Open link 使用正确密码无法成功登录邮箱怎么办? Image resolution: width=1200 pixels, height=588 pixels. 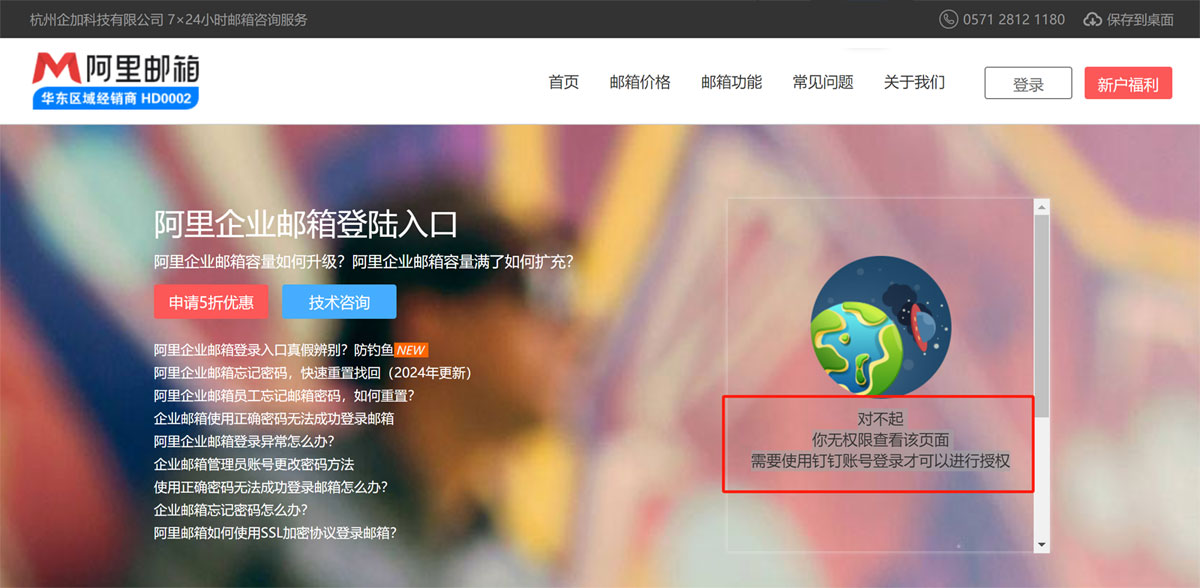[271, 487]
